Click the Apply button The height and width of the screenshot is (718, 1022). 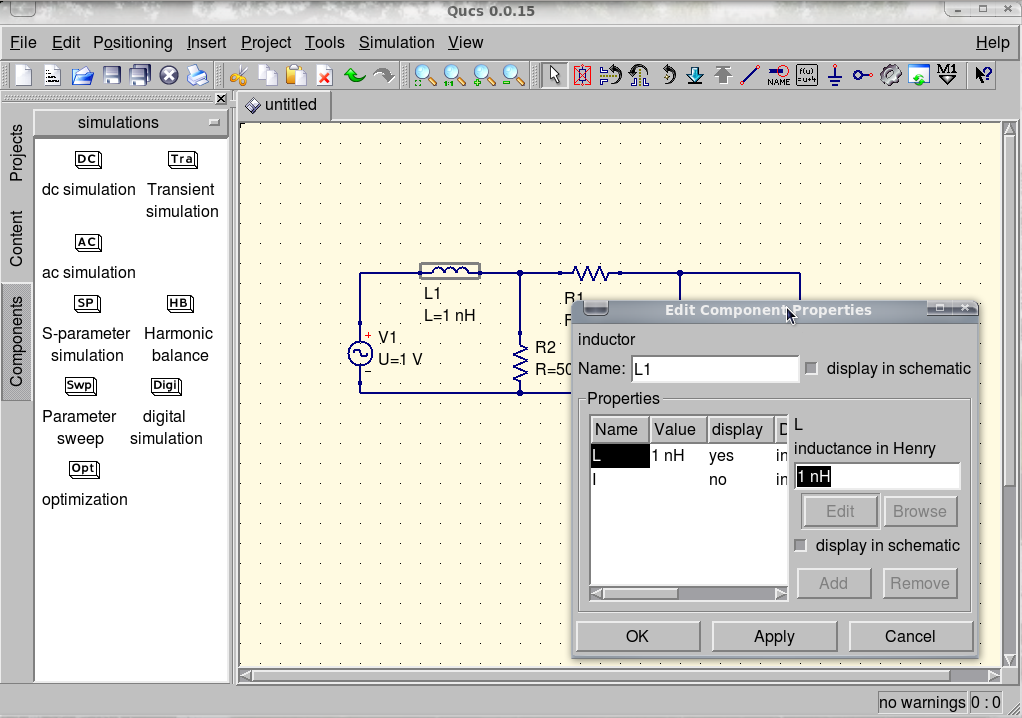tap(774, 636)
